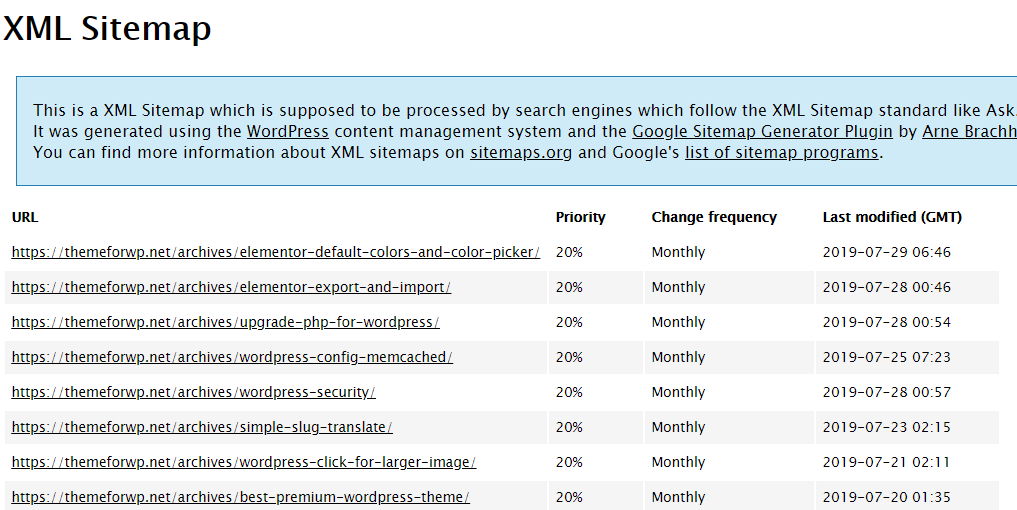Open wordpress-config-memcached archive link
The image size is (1017, 510).
click(x=232, y=357)
